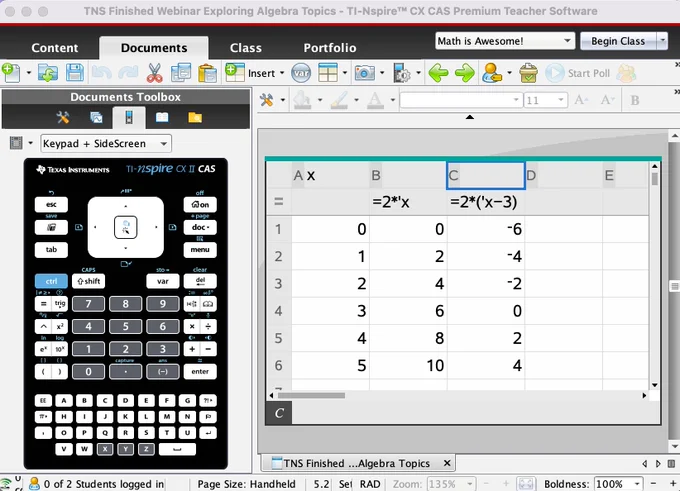Viewport: 680px width, 491px height.
Task: Click the Paste clipboard icon
Action: [207, 72]
